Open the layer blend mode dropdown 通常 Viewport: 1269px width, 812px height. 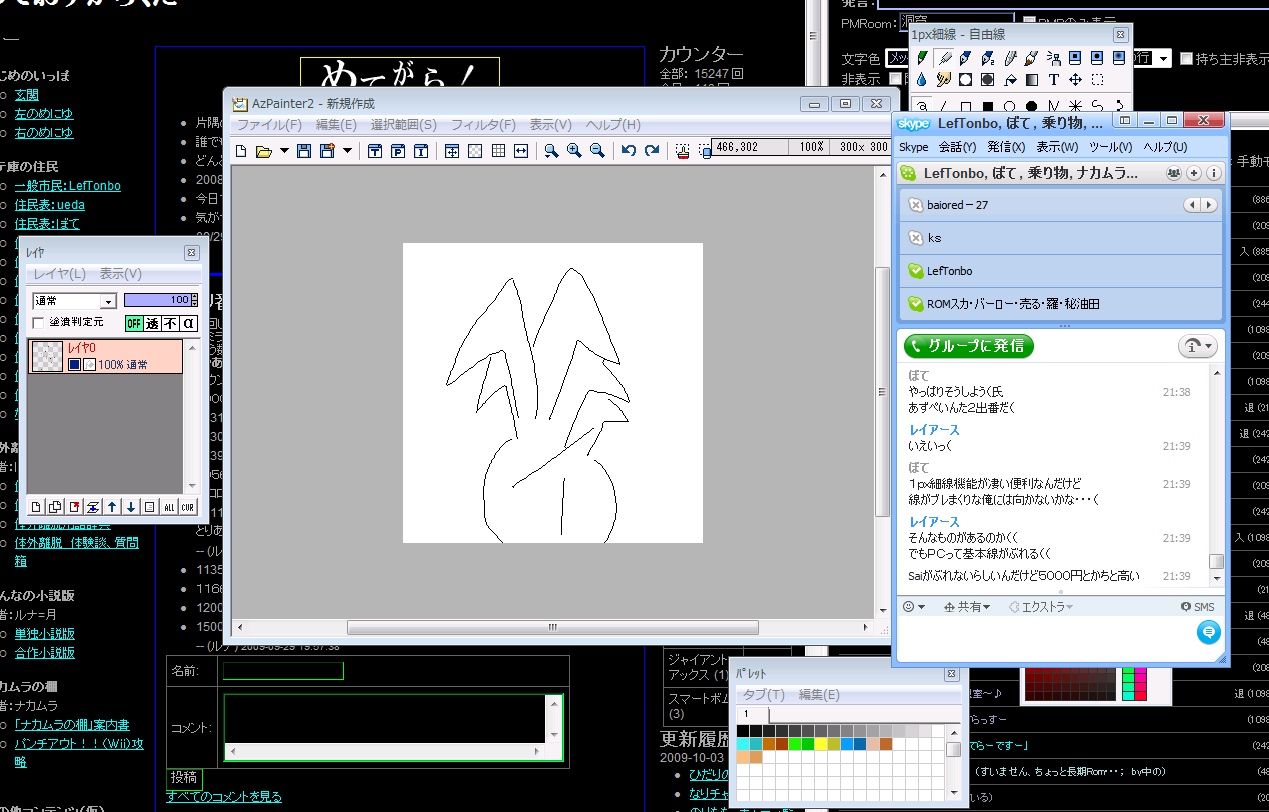click(x=74, y=301)
